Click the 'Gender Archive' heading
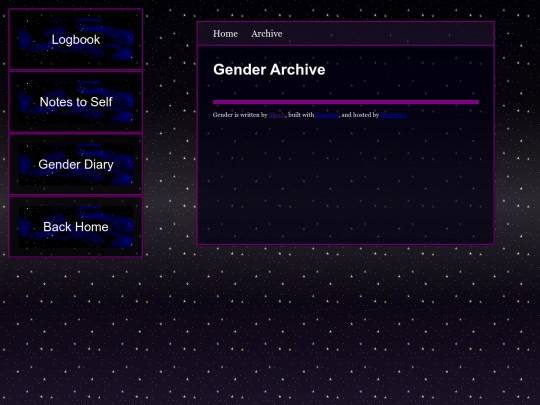This screenshot has height=405, width=540. point(269,70)
